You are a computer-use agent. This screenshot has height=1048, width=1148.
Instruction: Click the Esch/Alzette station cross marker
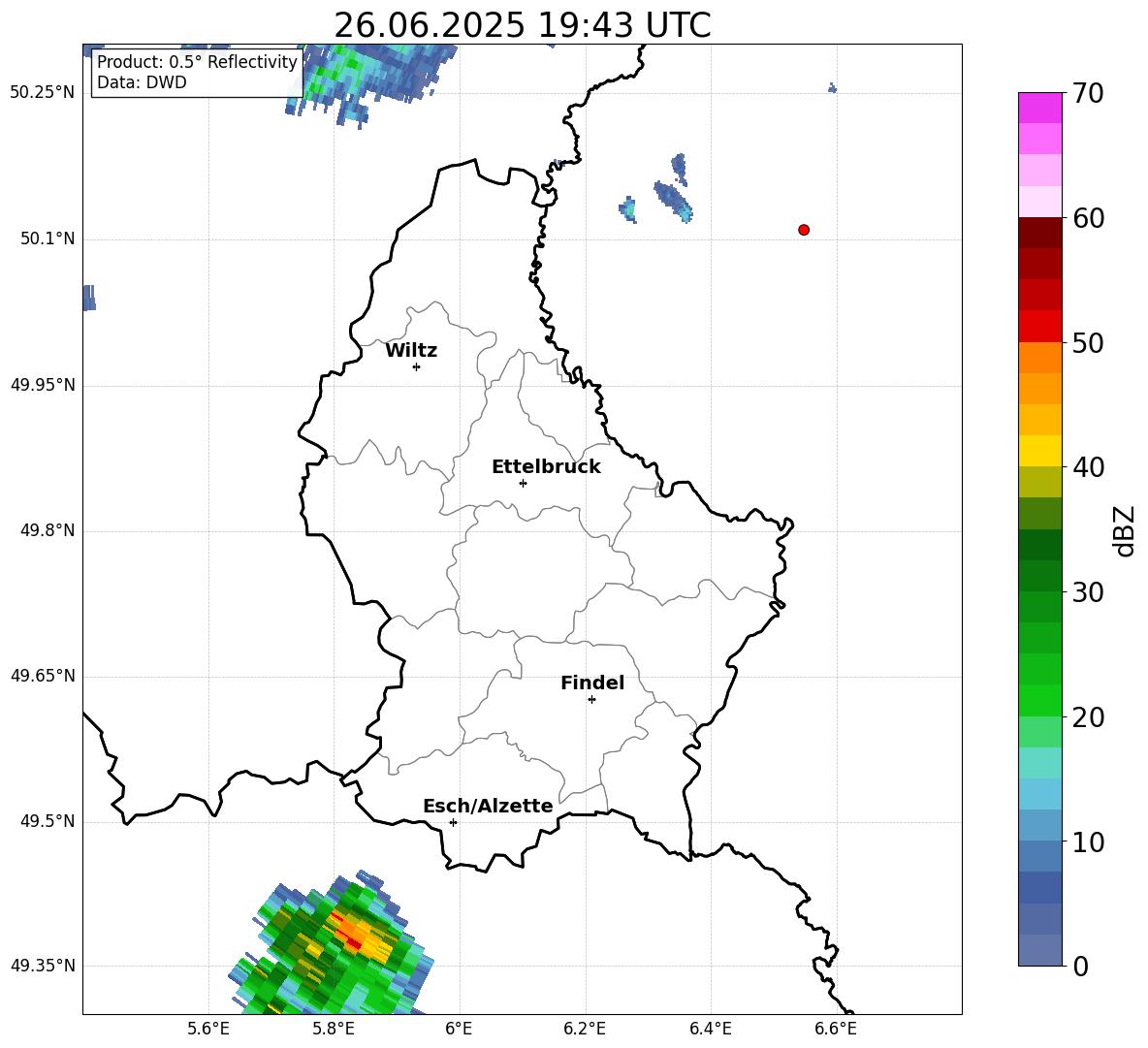(x=453, y=822)
